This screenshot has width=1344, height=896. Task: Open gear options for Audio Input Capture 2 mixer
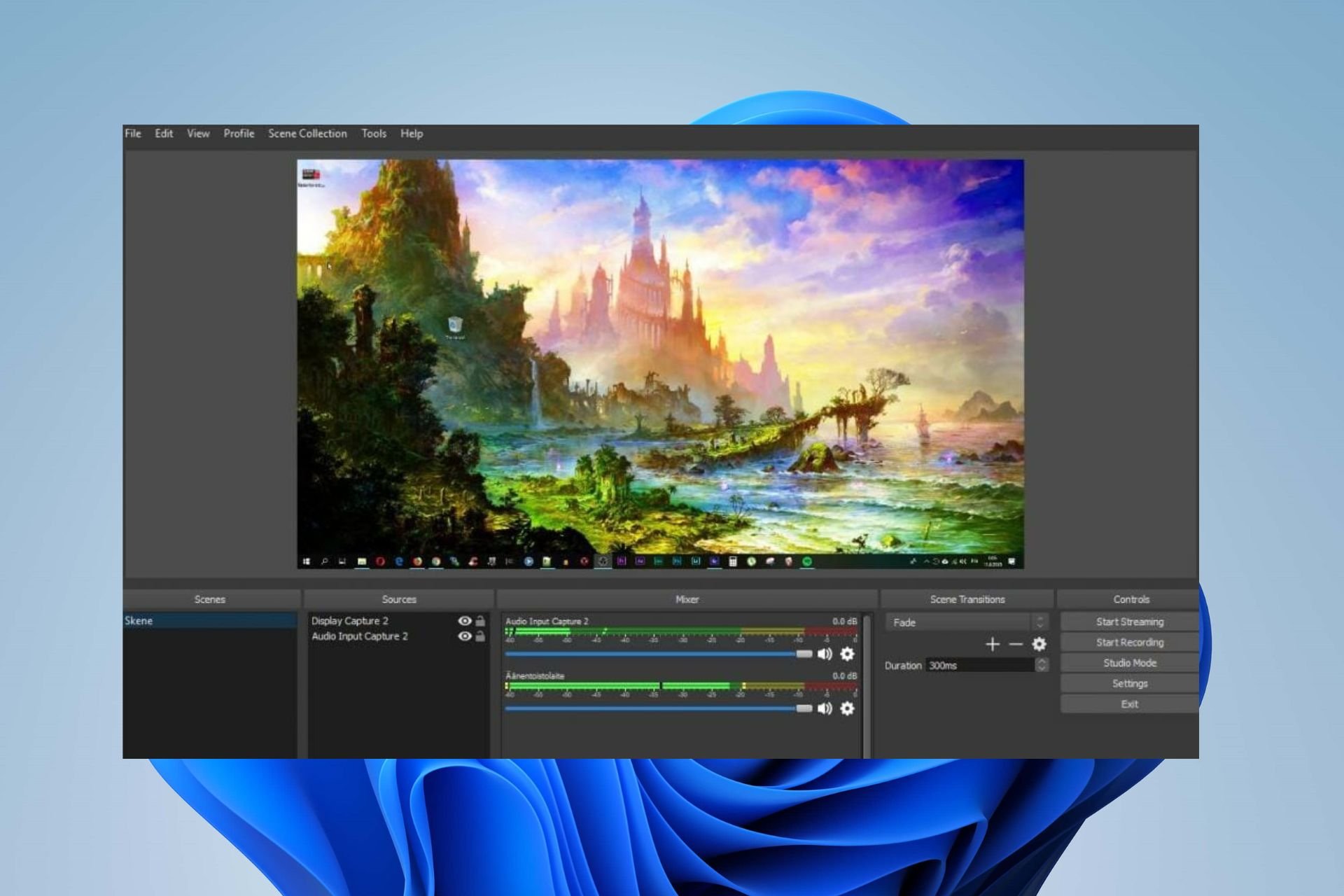click(x=847, y=654)
